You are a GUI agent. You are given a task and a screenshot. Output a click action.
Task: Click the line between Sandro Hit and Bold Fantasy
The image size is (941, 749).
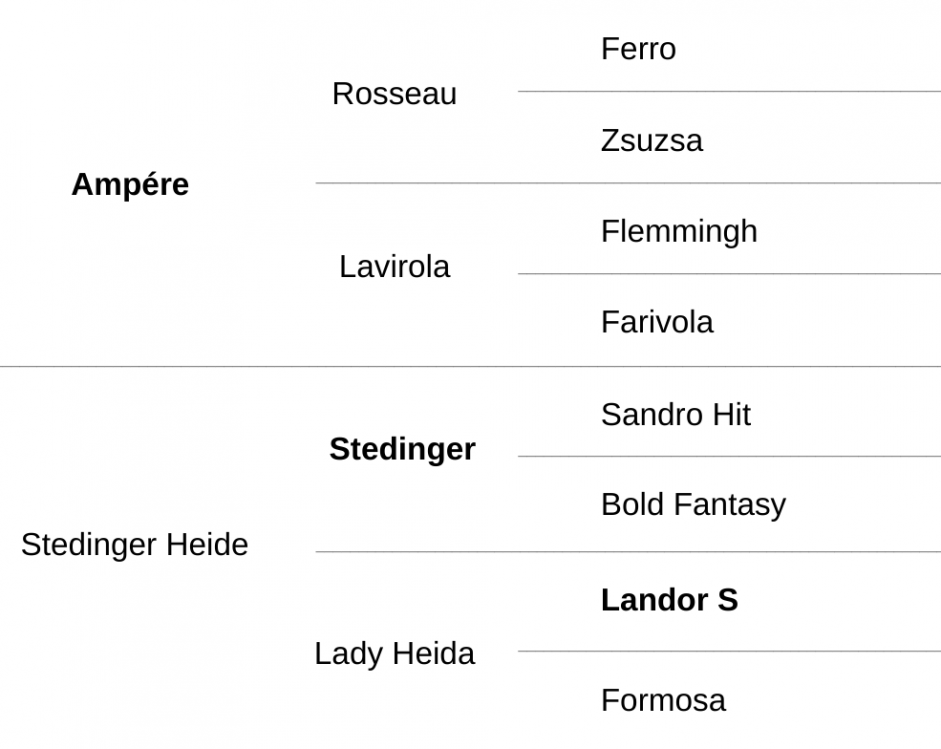pyautogui.click(x=729, y=456)
